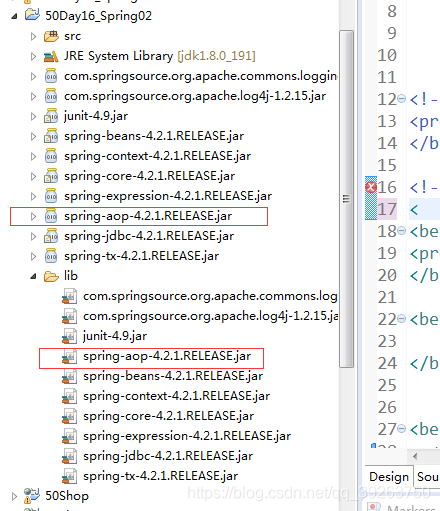The width and height of the screenshot is (440, 511).
Task: Select the 50Shop project name
Action: click(x=67, y=496)
